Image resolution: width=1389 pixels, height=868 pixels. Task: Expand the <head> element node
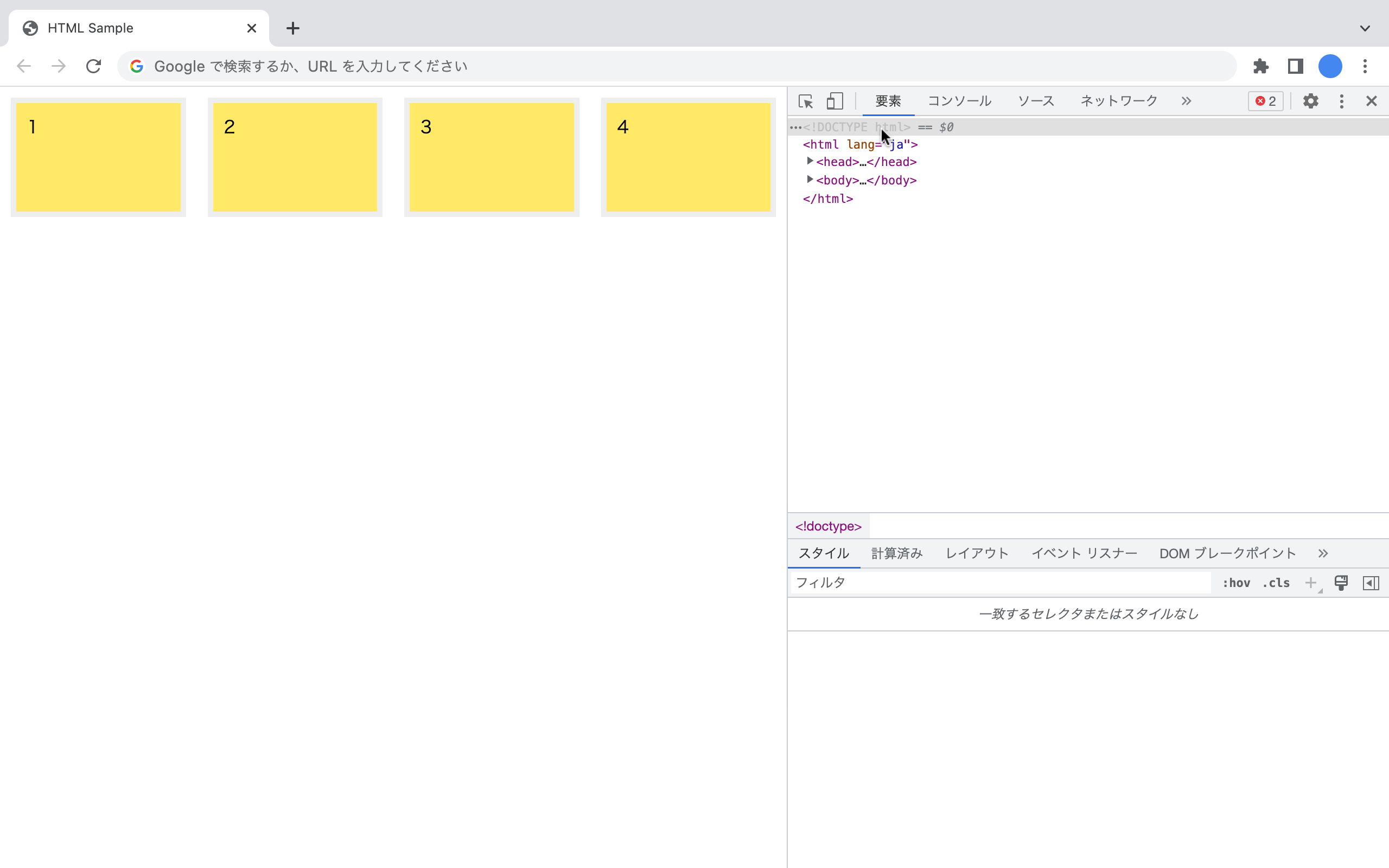[810, 161]
